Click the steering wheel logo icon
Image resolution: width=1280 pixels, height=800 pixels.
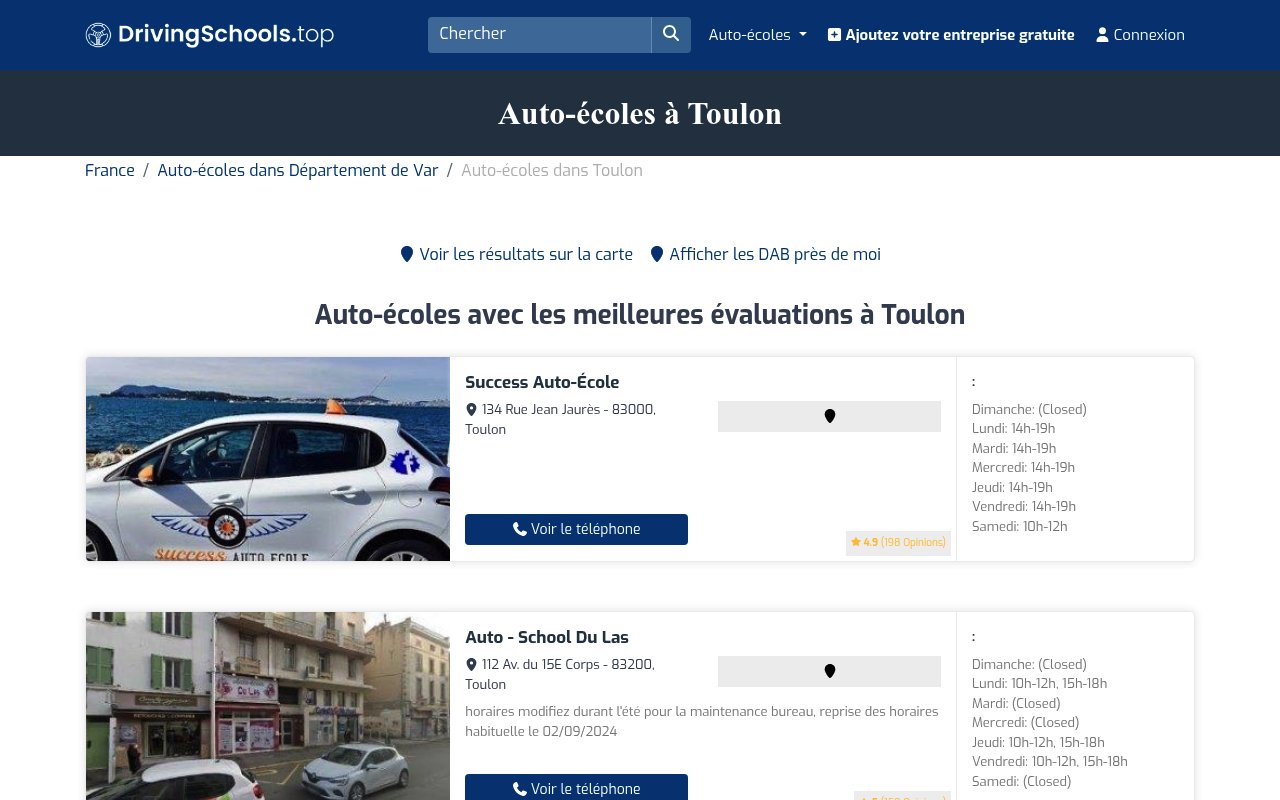click(x=97, y=34)
